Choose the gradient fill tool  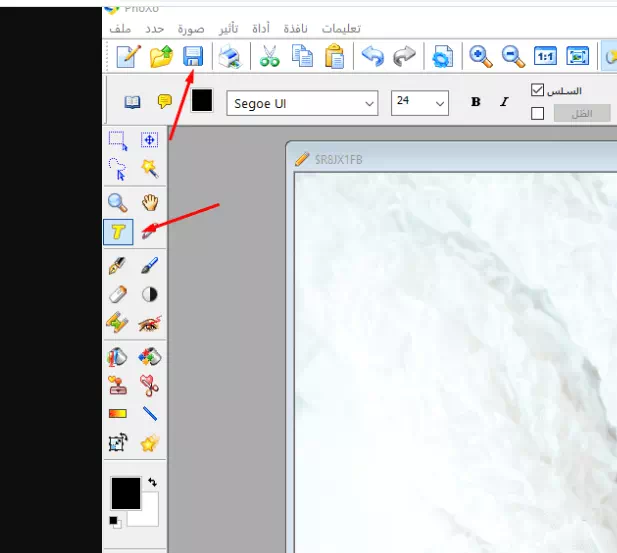[x=118, y=414]
